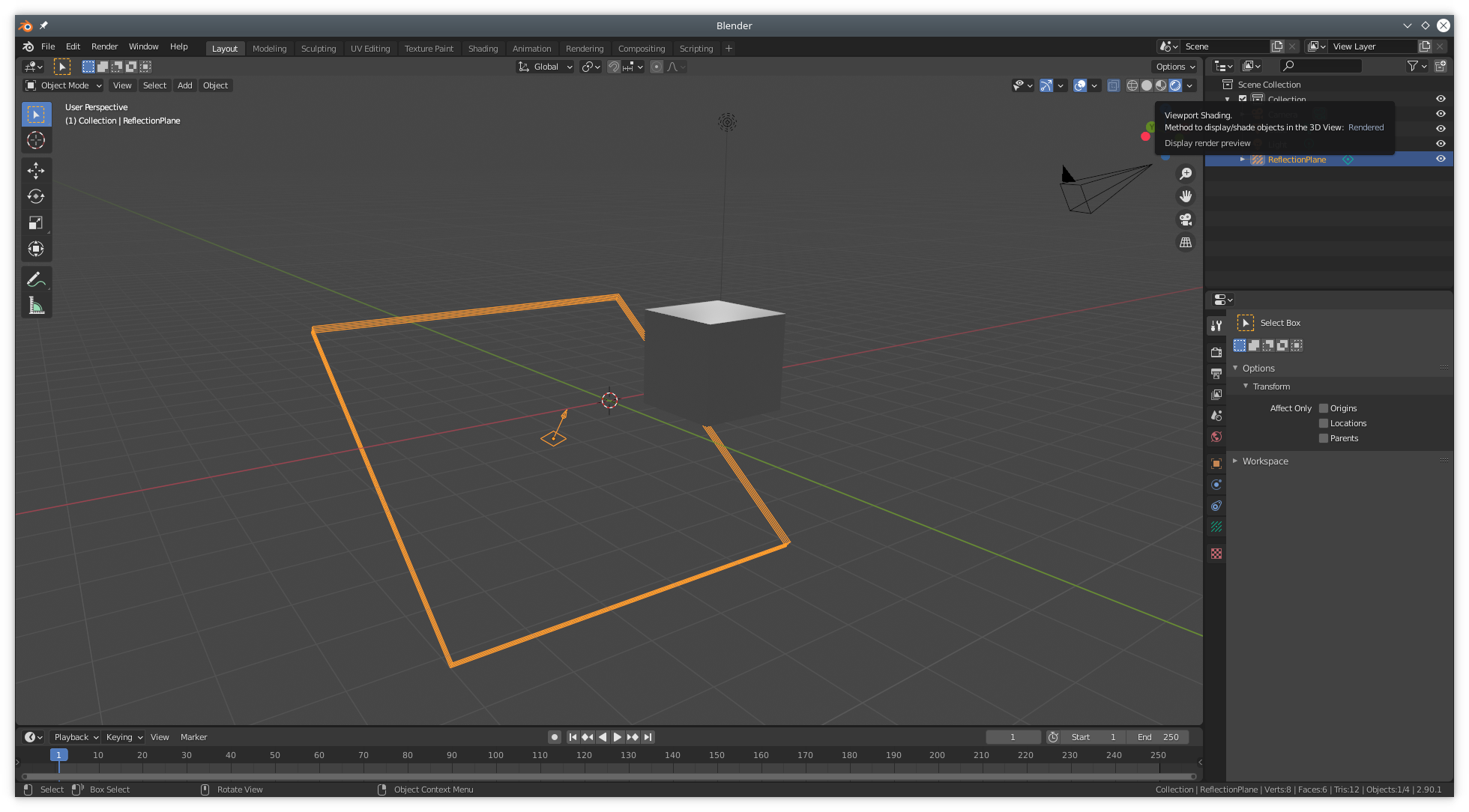Click the viewport zoom magnifier icon
The height and width of the screenshot is (812, 1469).
(x=1186, y=174)
